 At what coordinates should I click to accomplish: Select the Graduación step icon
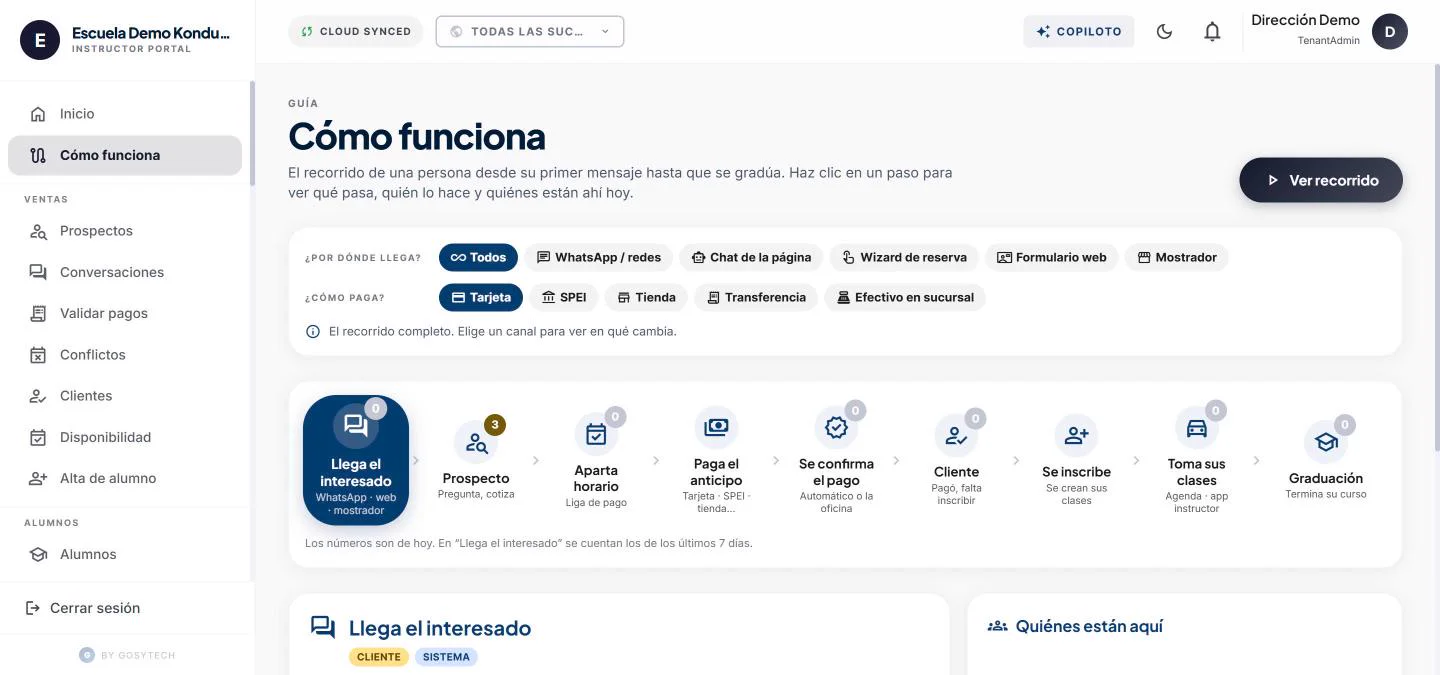point(1326,442)
